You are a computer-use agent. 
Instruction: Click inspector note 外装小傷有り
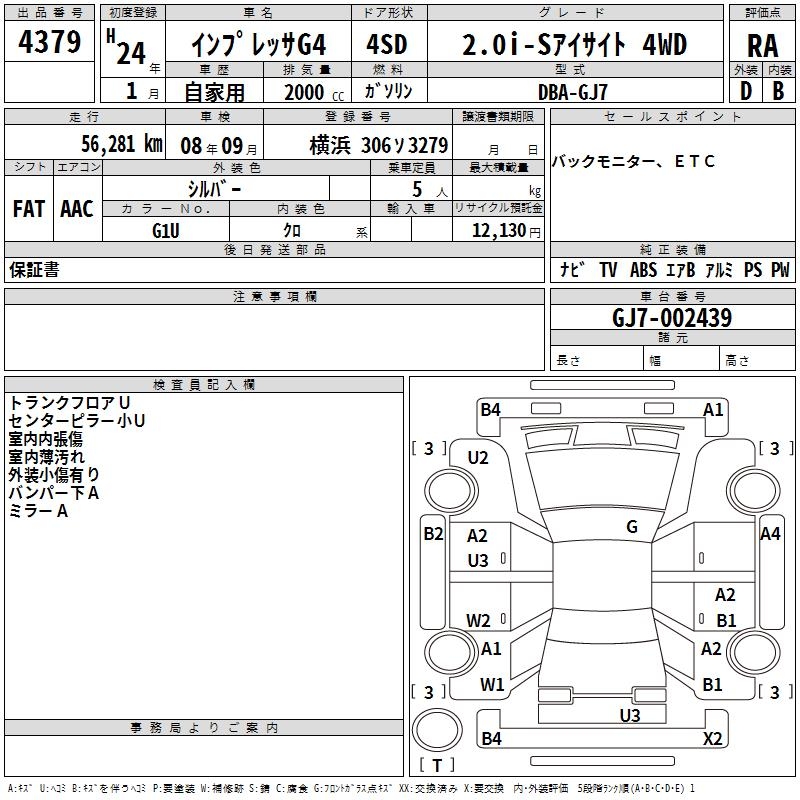coord(54,474)
